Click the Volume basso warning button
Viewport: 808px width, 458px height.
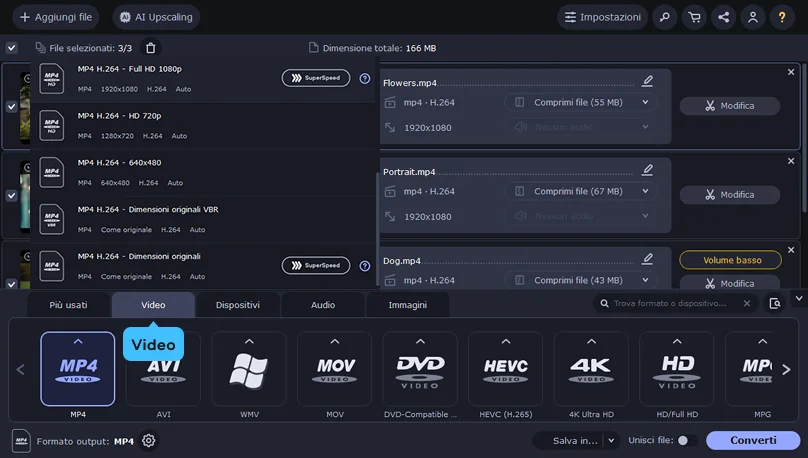731,260
